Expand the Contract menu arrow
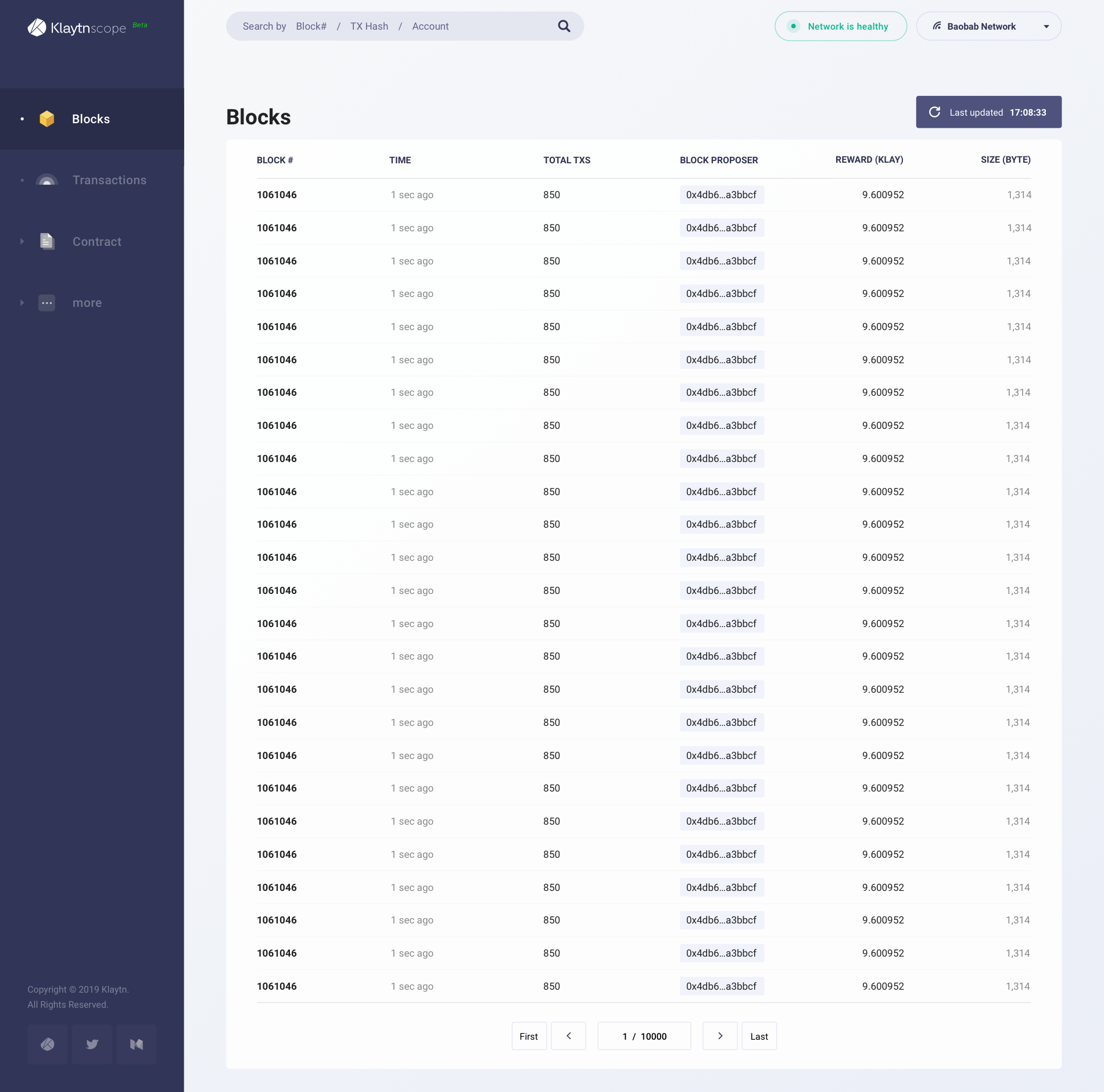This screenshot has height=1092, width=1104. 22,241
